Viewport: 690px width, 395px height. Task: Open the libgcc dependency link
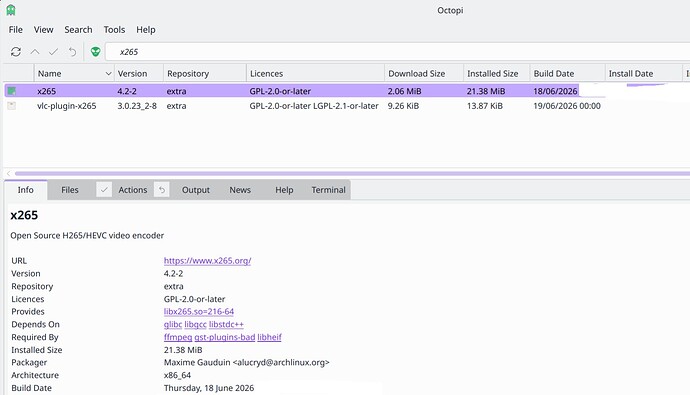[x=195, y=324]
